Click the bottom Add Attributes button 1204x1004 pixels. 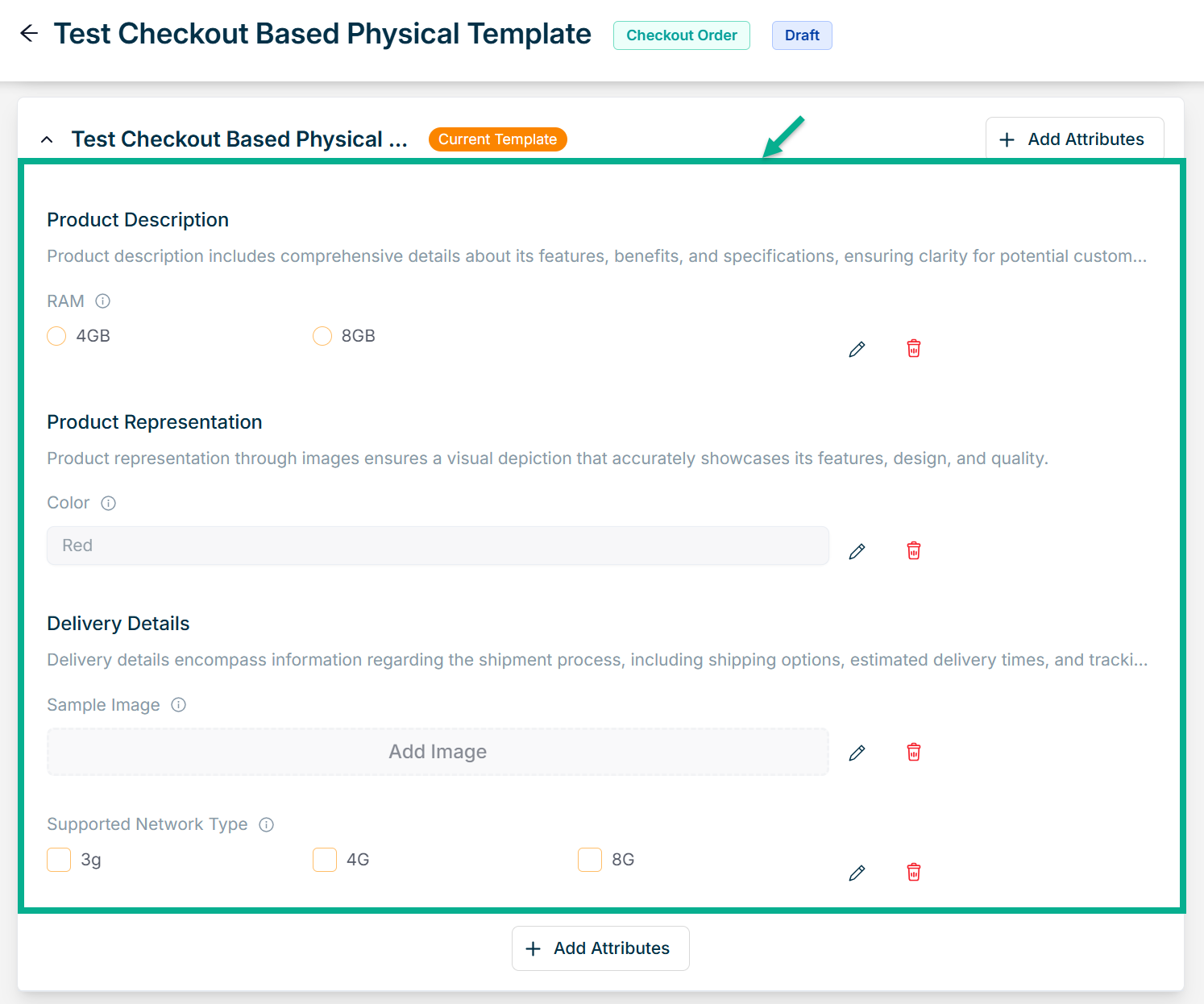tap(600, 948)
